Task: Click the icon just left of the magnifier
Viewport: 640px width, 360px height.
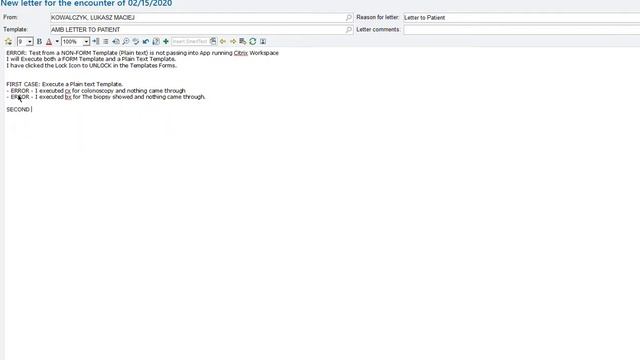Action: [x=116, y=41]
